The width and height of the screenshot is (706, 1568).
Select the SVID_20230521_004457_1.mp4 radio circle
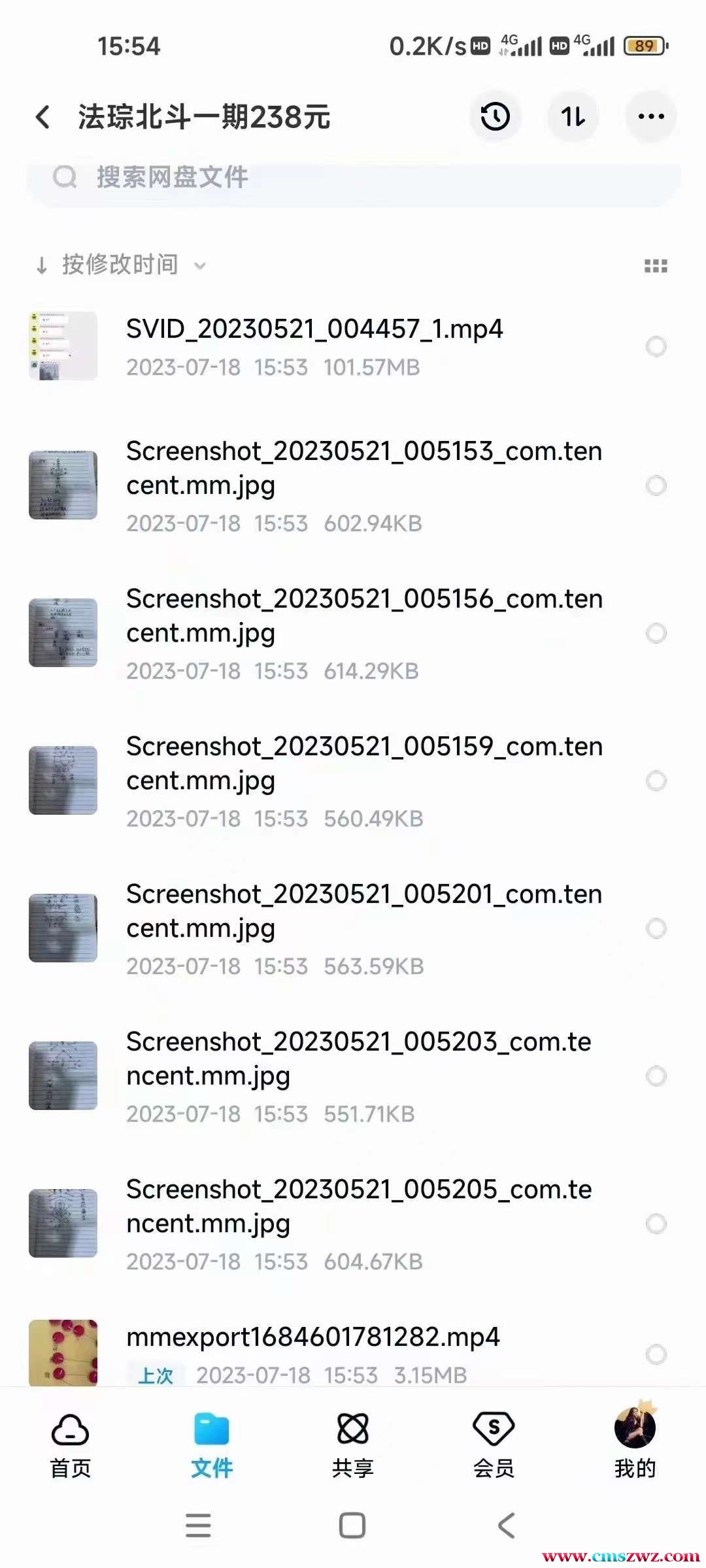tap(656, 346)
